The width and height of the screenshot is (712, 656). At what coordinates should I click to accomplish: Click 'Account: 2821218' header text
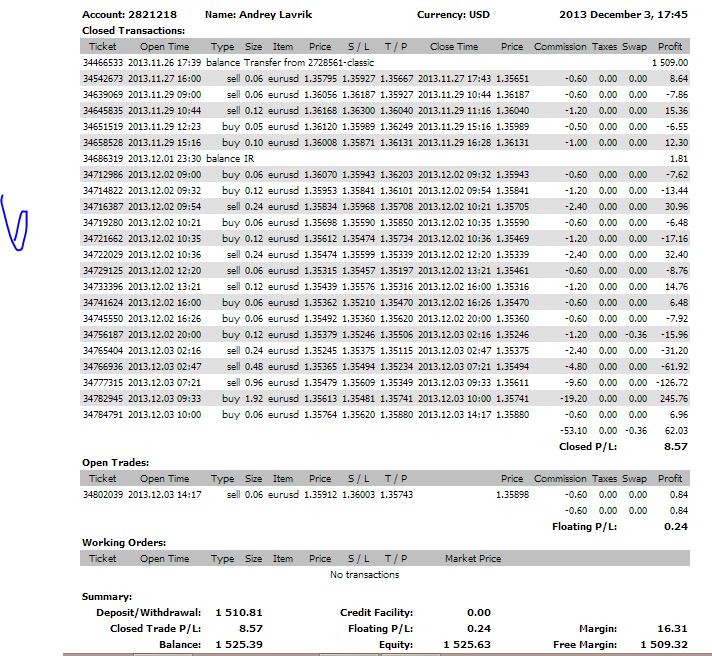(x=129, y=15)
